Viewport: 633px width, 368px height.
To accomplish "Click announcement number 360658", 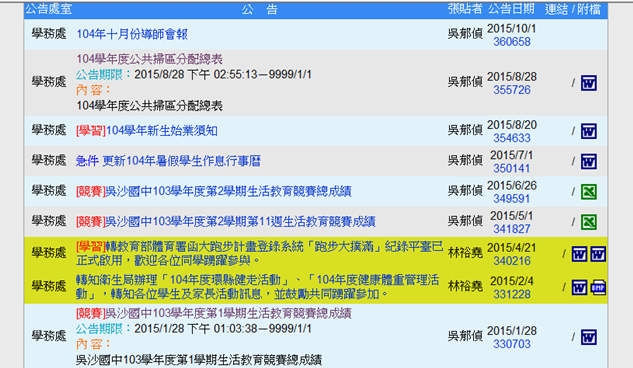I will (x=511, y=42).
